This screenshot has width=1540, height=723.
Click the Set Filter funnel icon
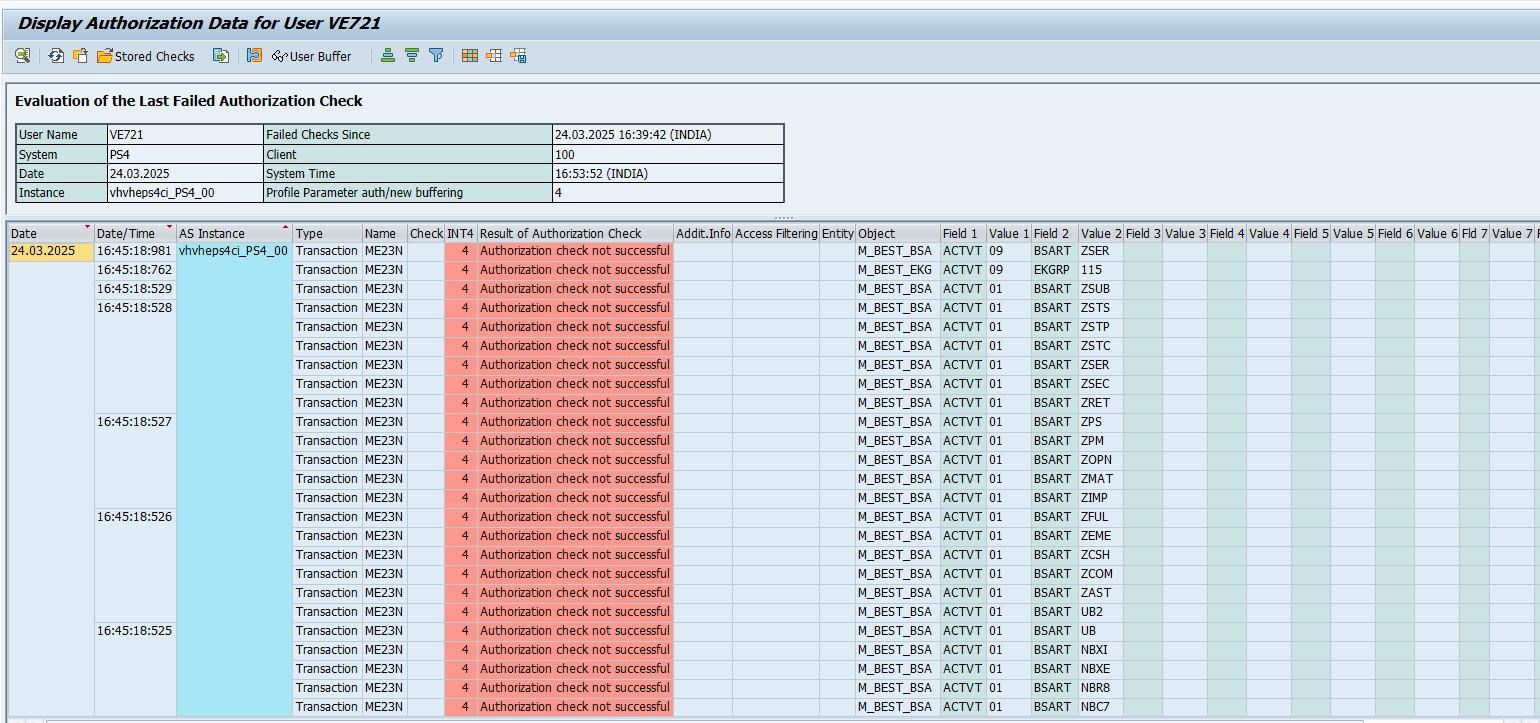point(436,56)
